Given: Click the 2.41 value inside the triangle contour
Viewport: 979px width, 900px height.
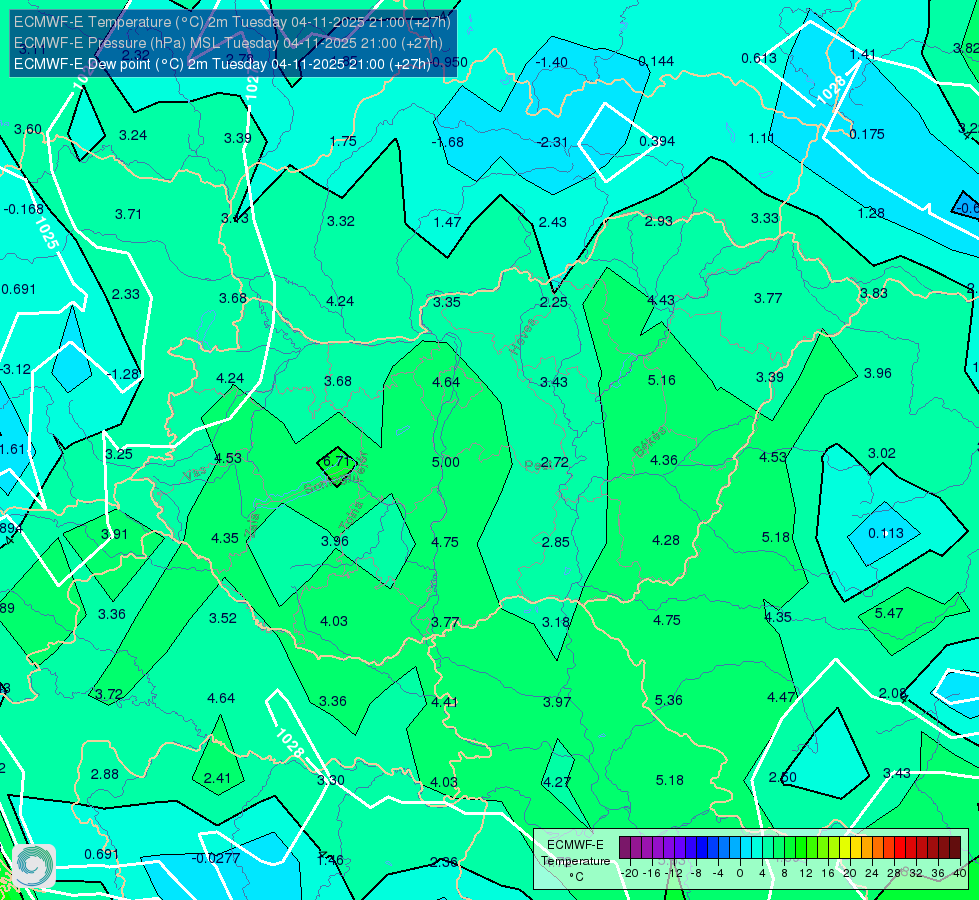Looking at the screenshot, I should (x=217, y=778).
